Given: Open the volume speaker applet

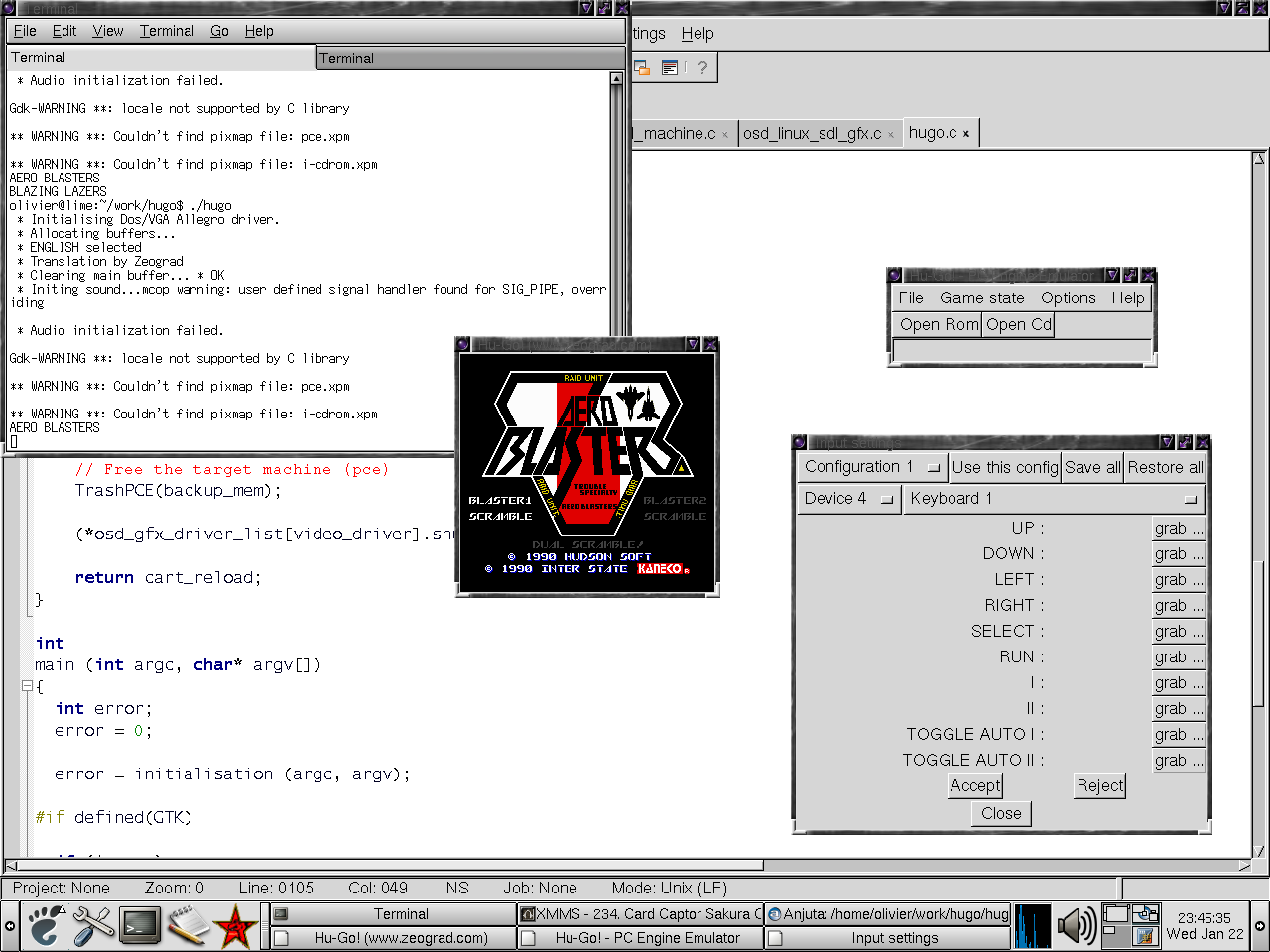Looking at the screenshot, I should pos(1077,926).
